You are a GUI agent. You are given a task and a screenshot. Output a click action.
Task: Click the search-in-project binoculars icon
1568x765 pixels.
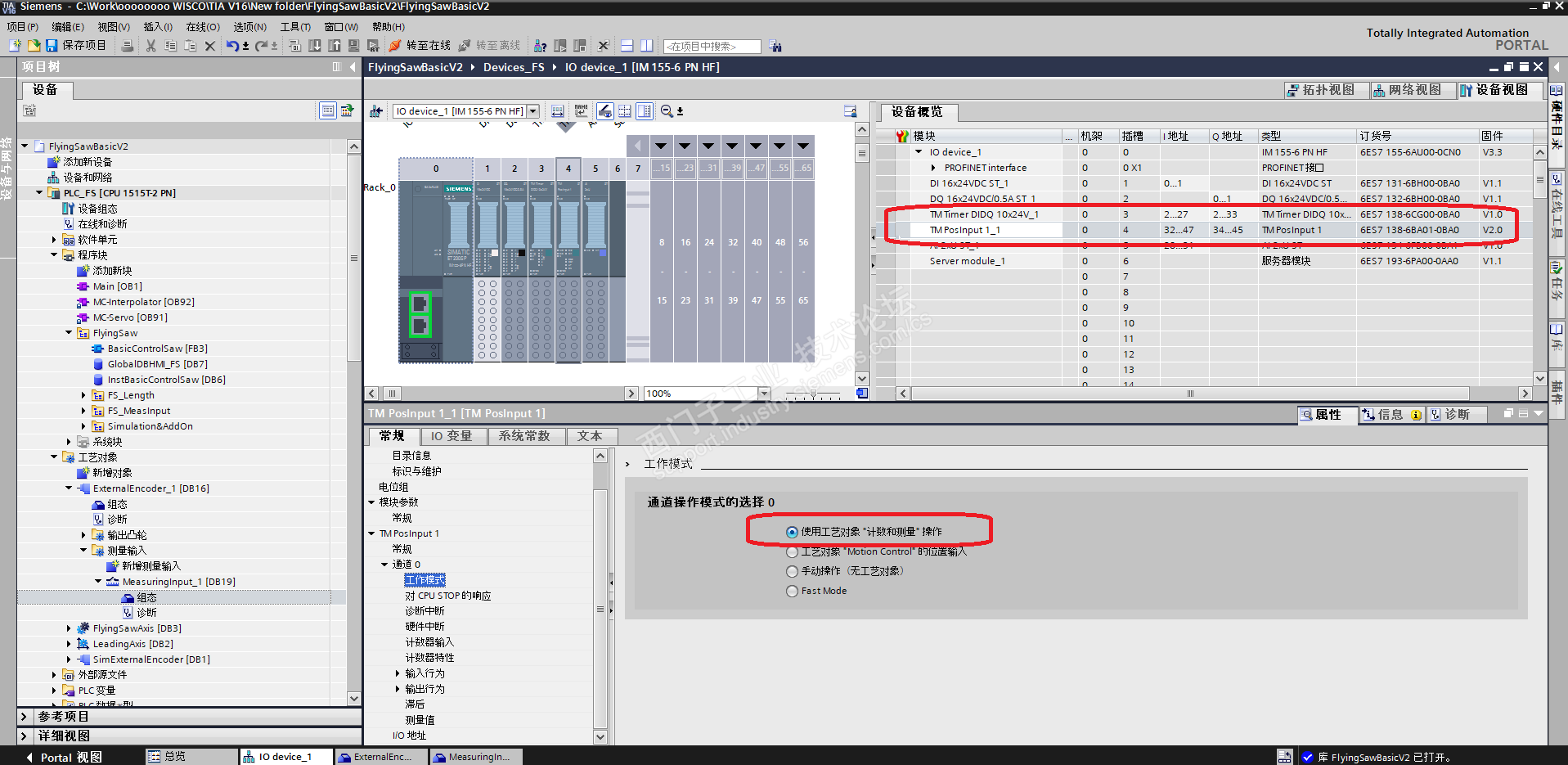[775, 46]
